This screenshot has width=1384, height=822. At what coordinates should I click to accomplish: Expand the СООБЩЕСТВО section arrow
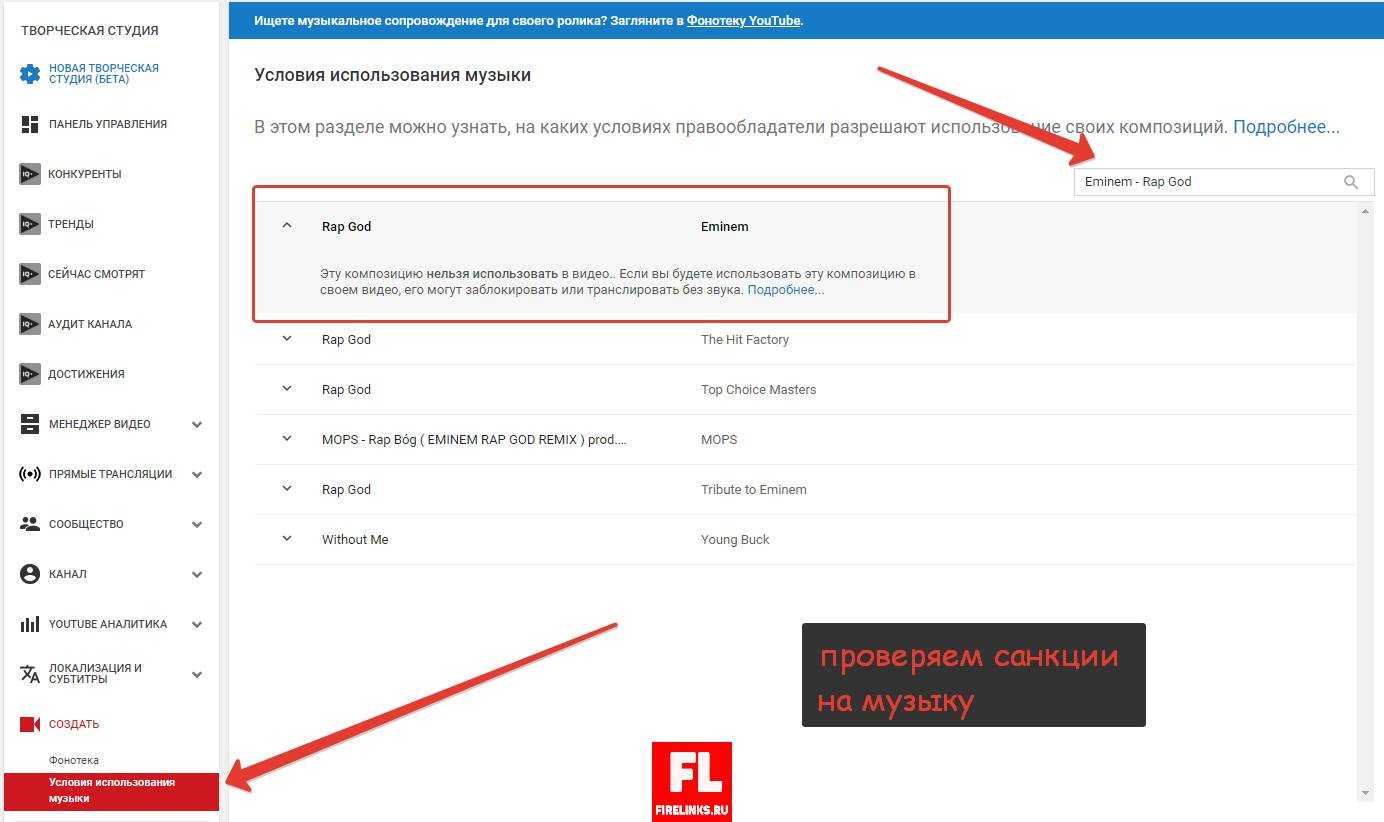[x=197, y=524]
